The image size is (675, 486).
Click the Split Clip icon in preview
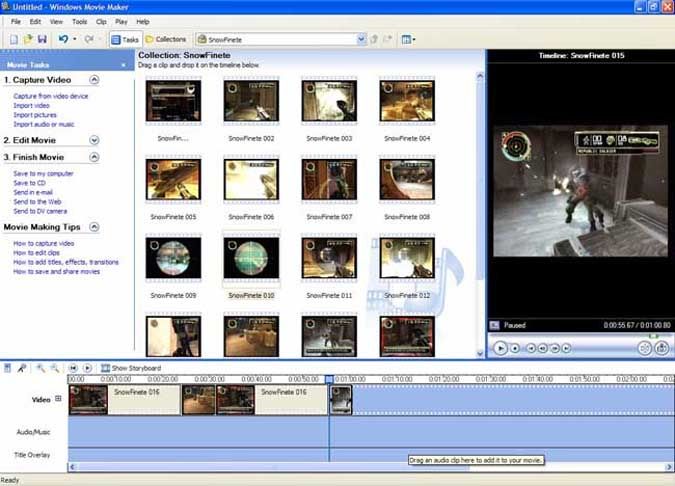(645, 348)
